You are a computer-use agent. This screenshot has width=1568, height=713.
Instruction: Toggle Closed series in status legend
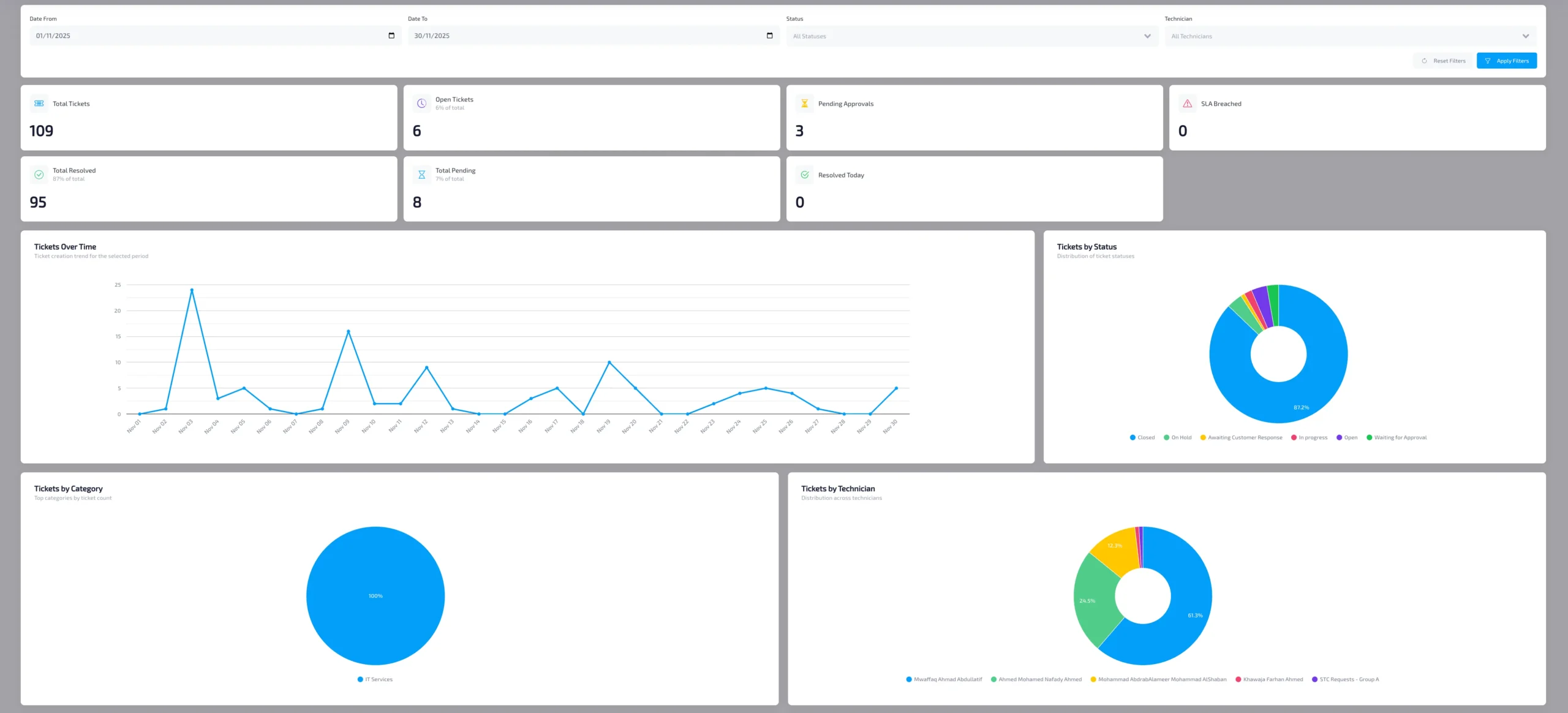click(1142, 437)
